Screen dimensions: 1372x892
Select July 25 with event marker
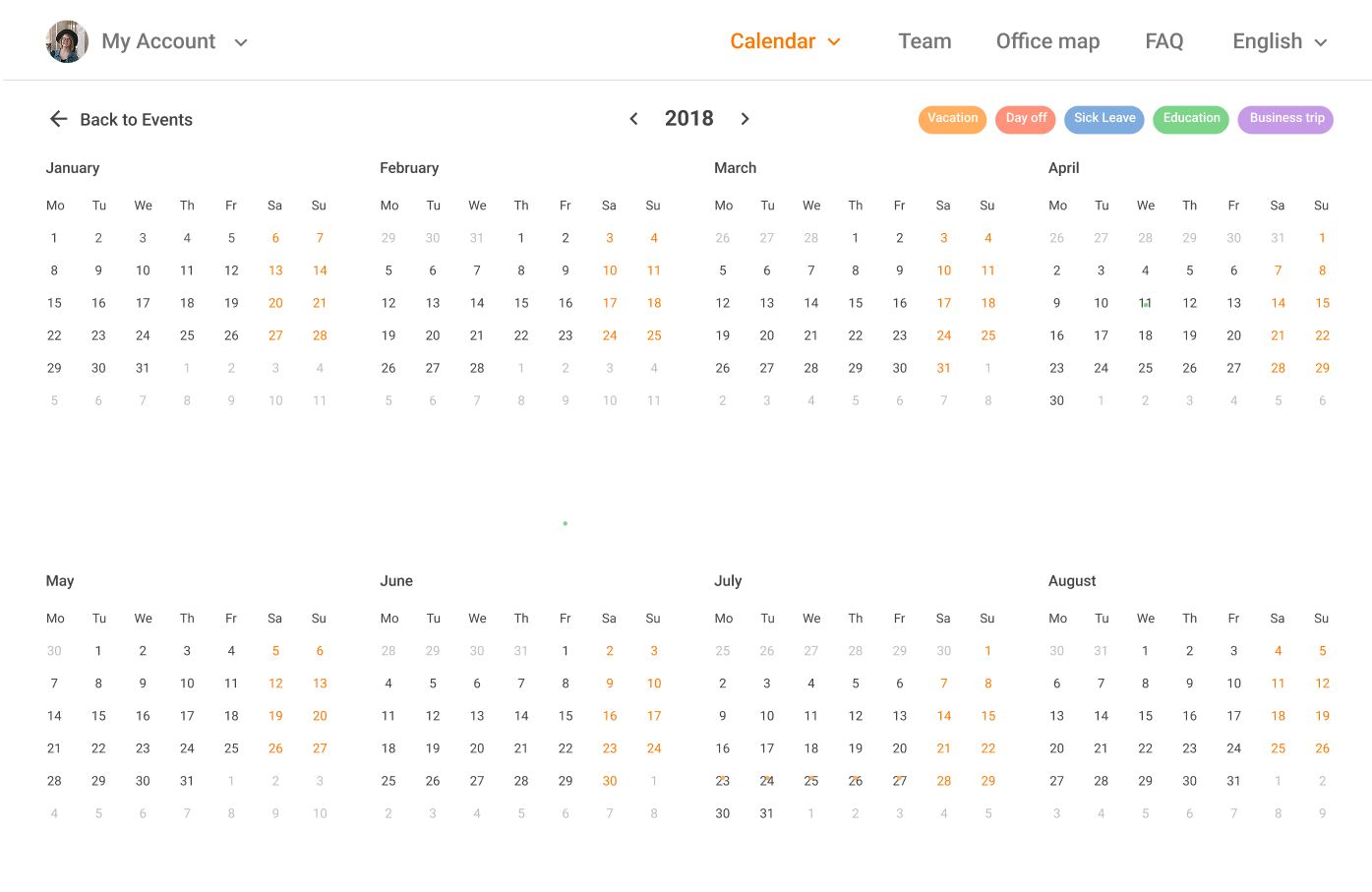(x=811, y=781)
